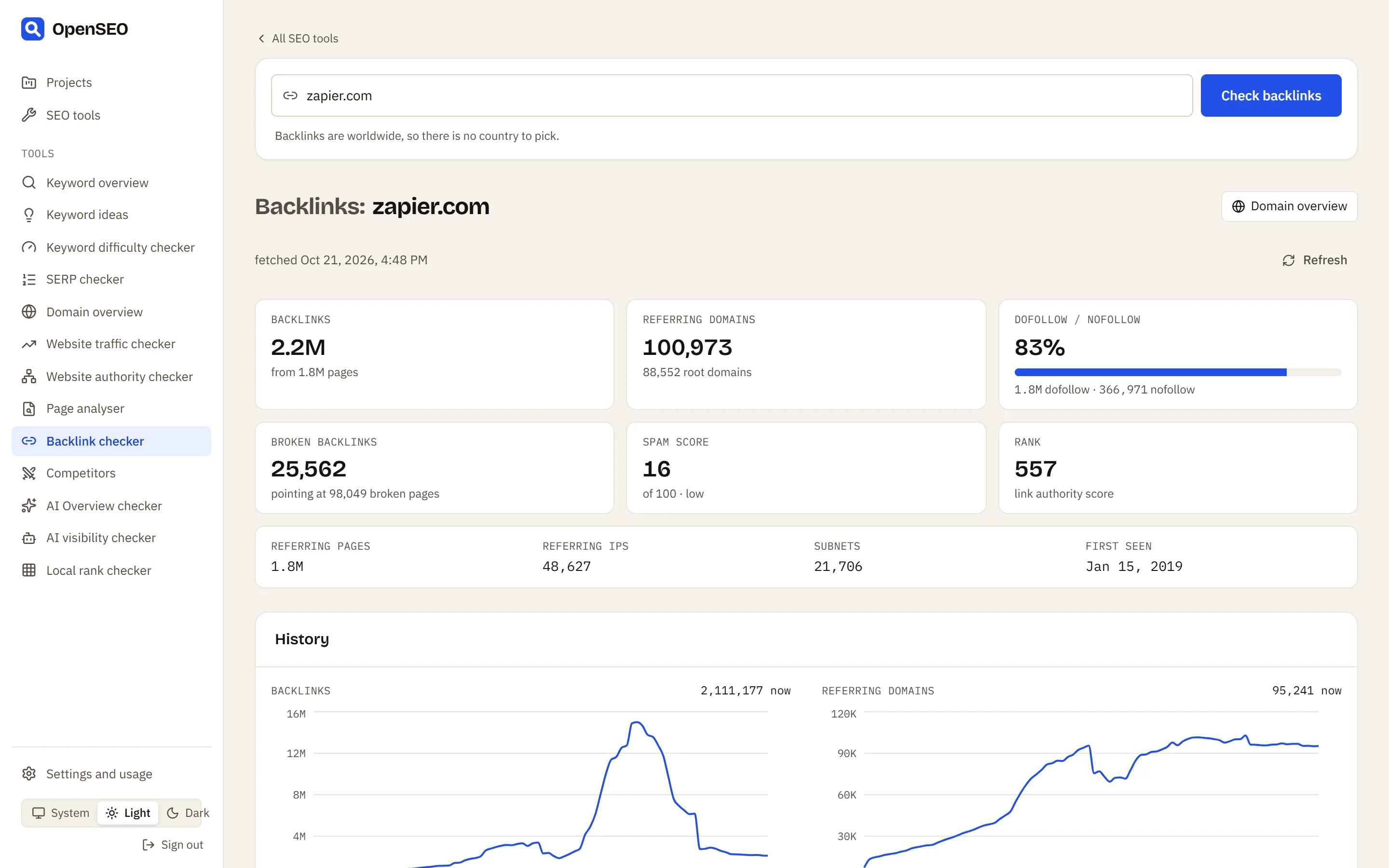The height and width of the screenshot is (868, 1389).
Task: Click the AI Overview checker sparkle icon
Action: [x=29, y=506]
